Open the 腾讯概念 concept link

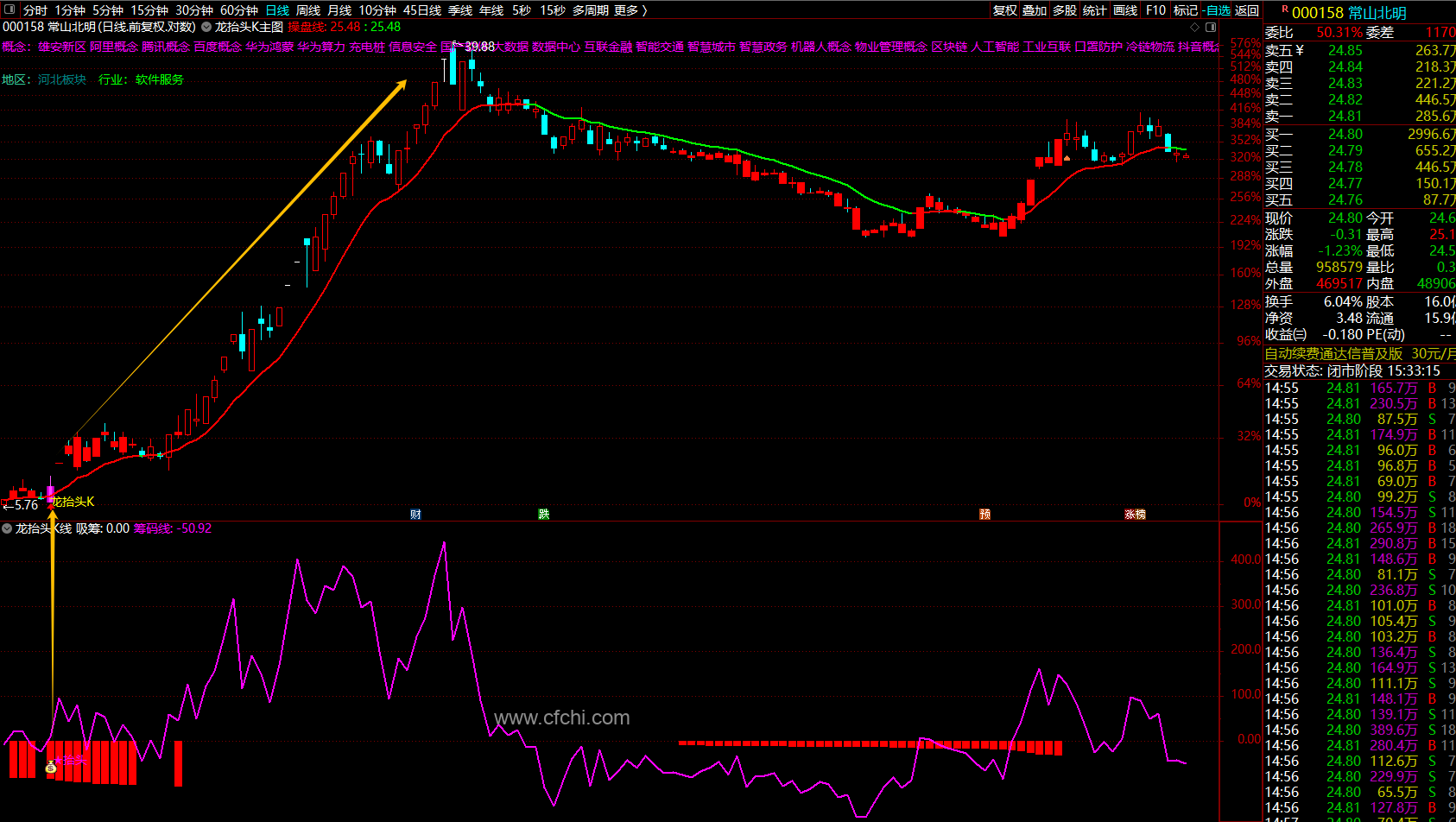click(166, 47)
